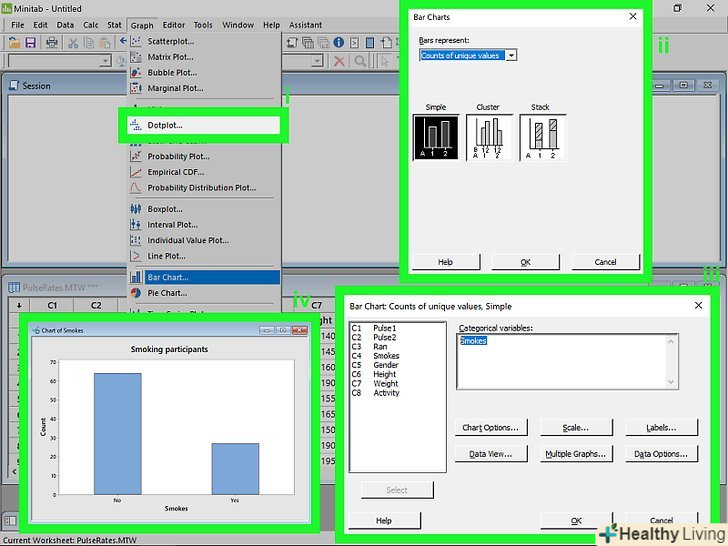Screen dimensions: 728x546
Task: Open the Assistant menu
Action: pyautogui.click(x=306, y=25)
